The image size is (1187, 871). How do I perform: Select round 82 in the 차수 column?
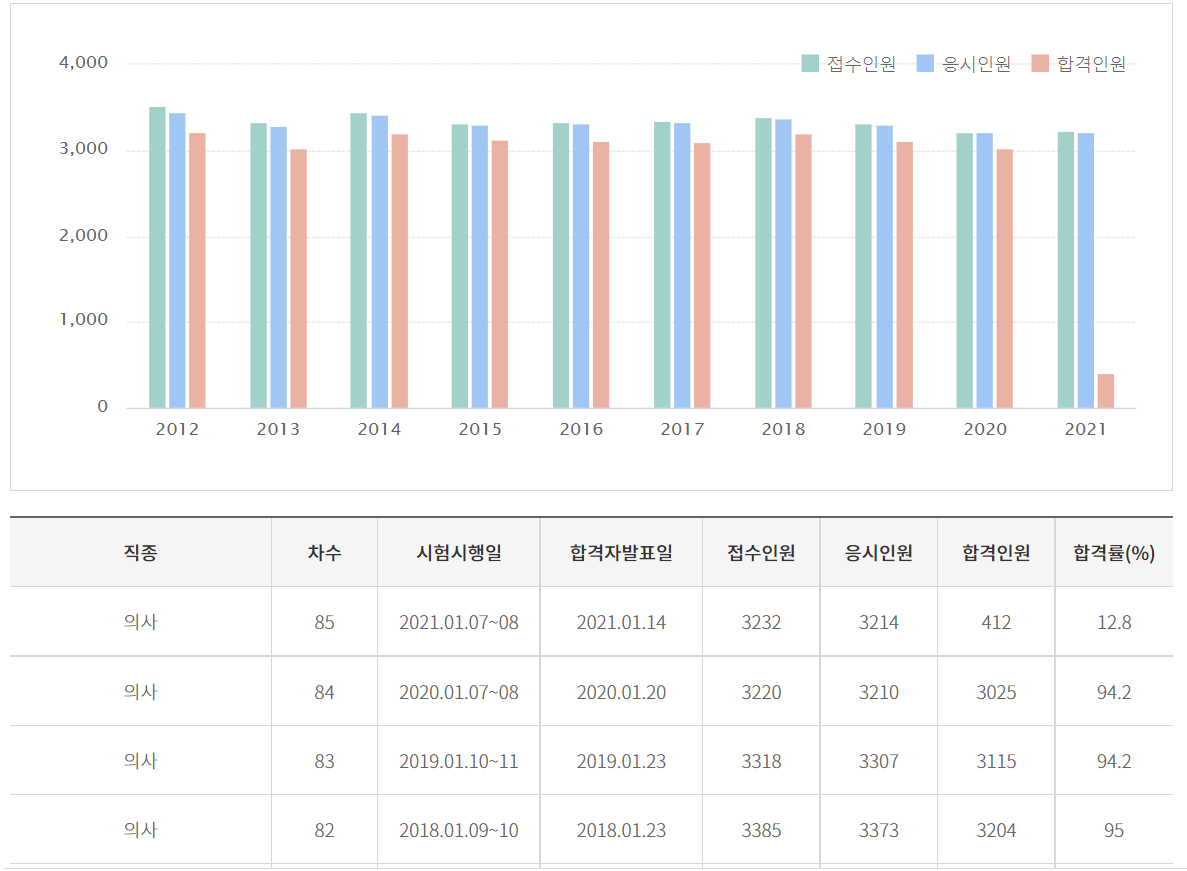tap(324, 830)
